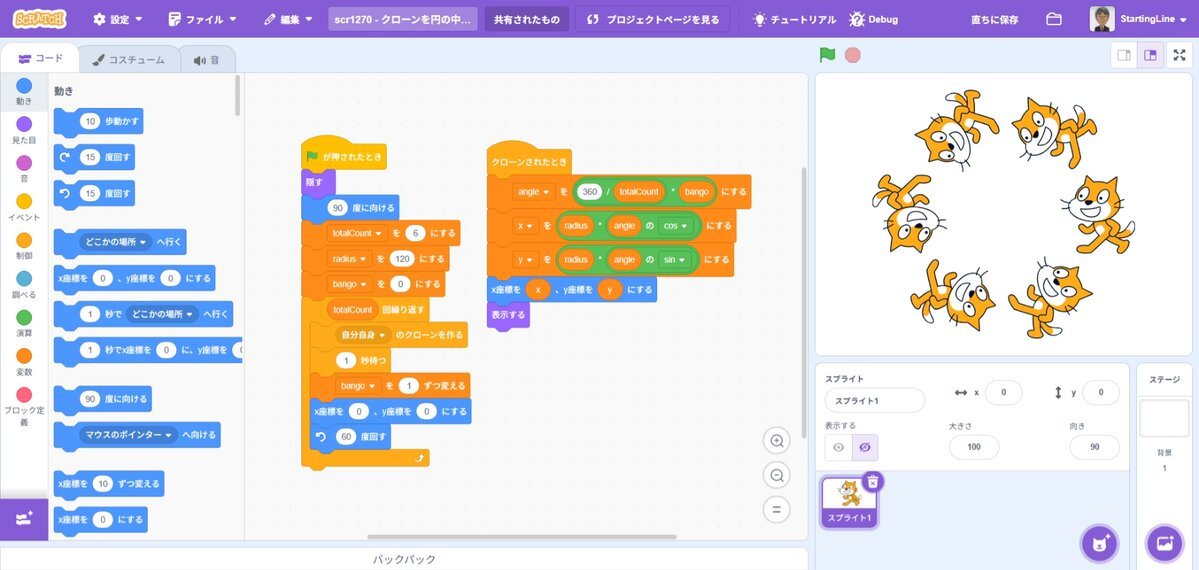The height and width of the screenshot is (570, 1199).
Task: Click the sprite name field スプライト1
Action: tap(875, 400)
